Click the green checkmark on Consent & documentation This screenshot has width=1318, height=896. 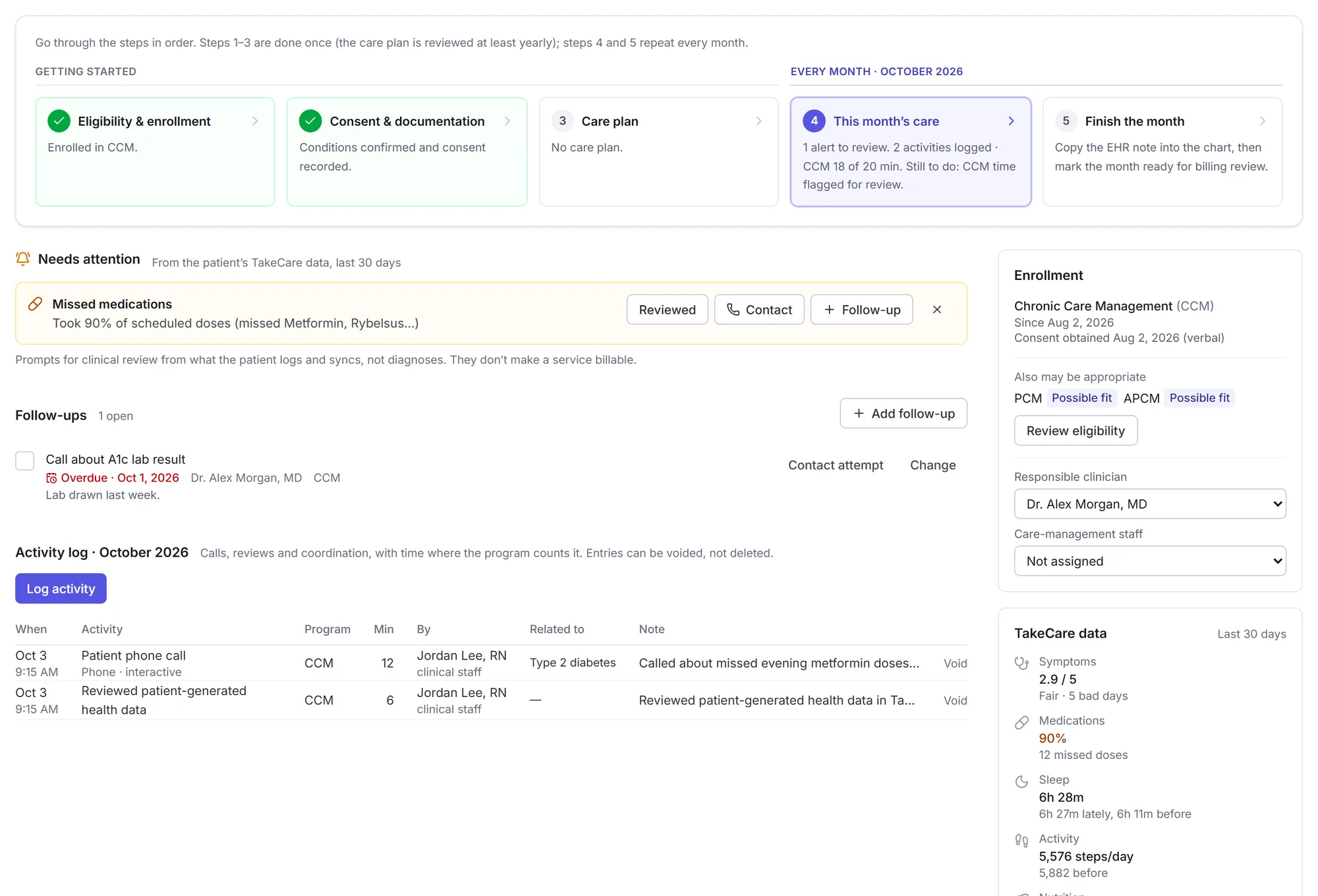coord(310,121)
